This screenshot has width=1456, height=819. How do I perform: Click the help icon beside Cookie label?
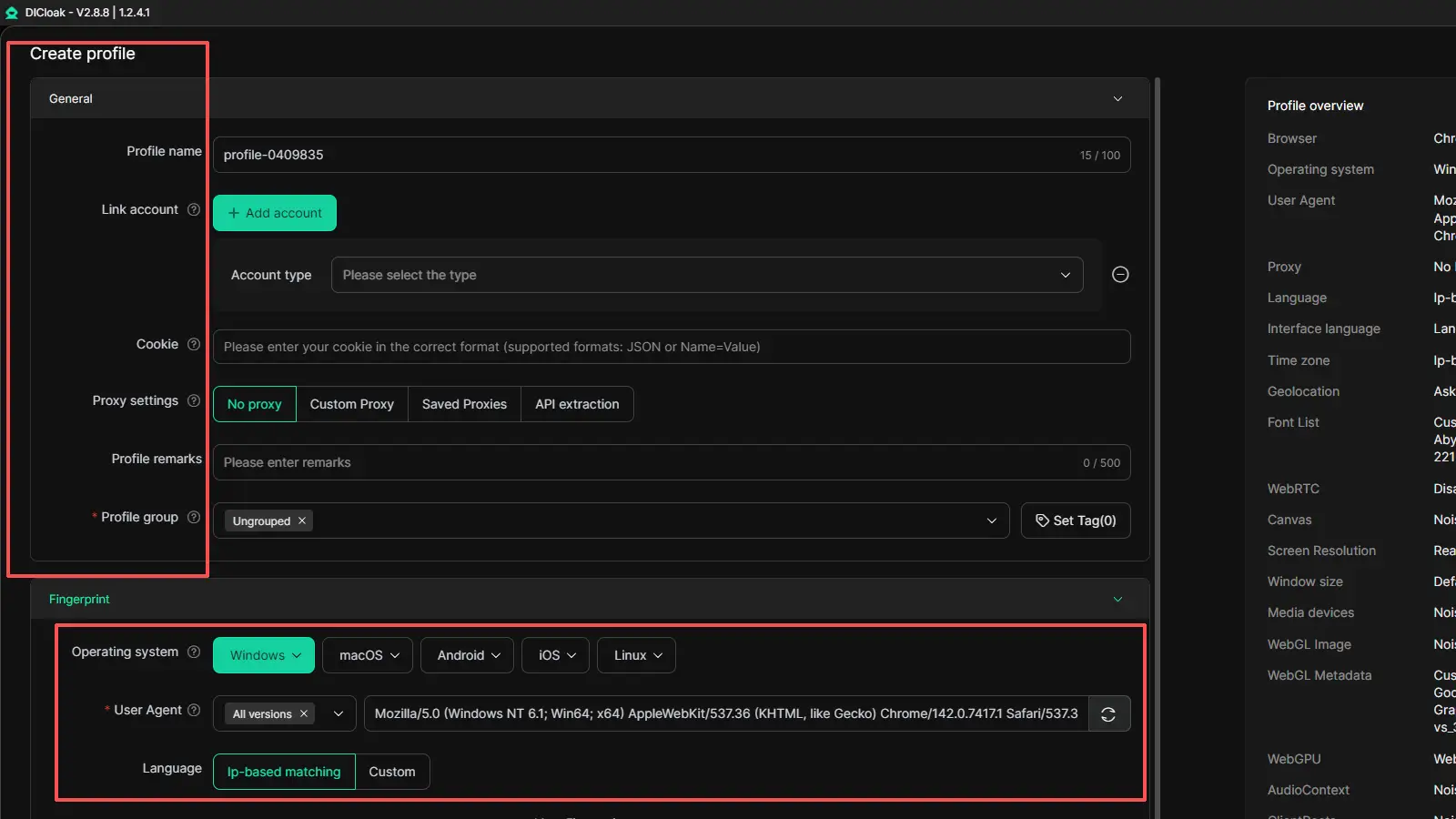tap(194, 344)
